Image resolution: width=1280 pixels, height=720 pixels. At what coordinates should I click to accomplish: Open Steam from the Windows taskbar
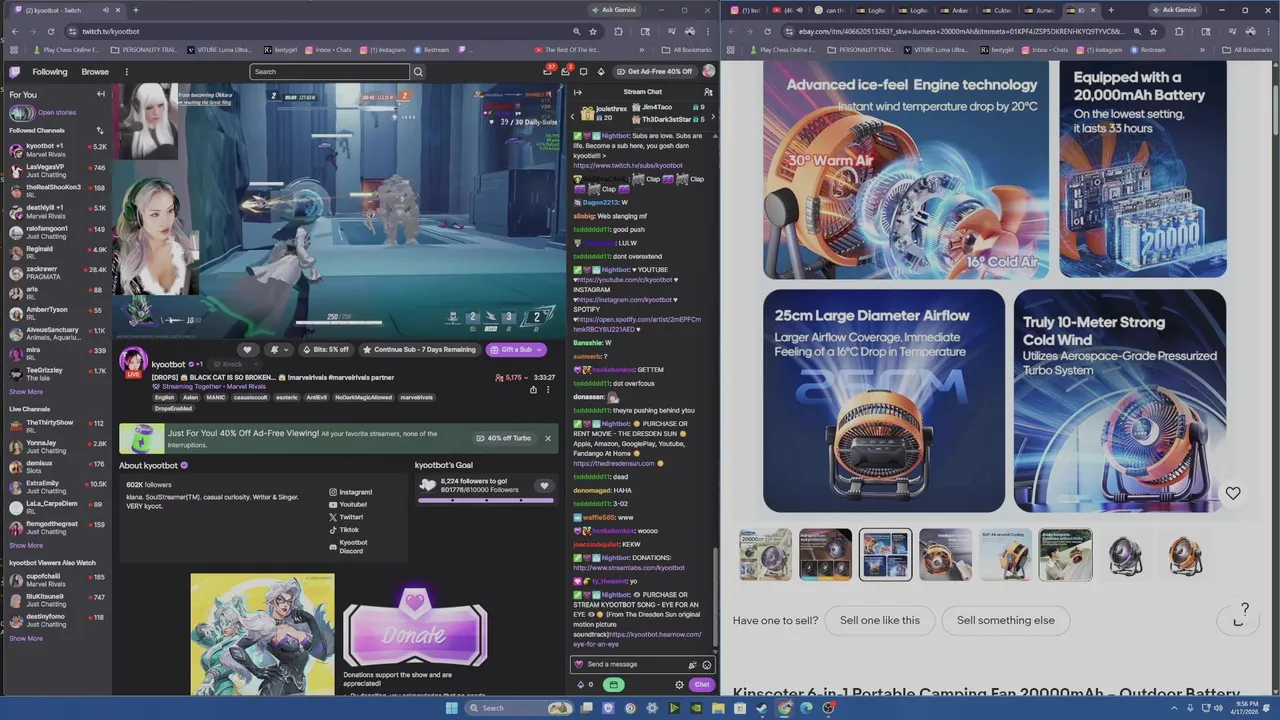click(762, 708)
